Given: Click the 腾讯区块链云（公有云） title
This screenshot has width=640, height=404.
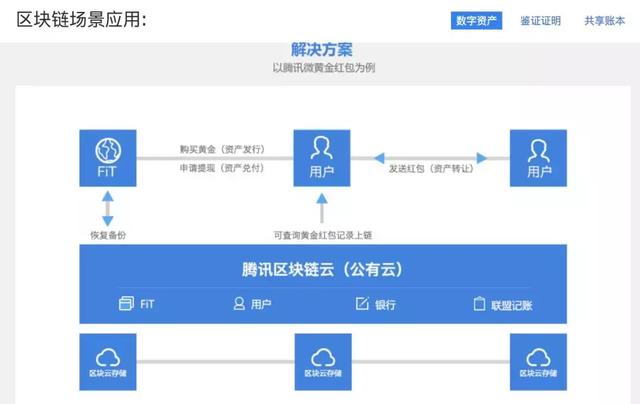Looking at the screenshot, I should pos(322,270).
